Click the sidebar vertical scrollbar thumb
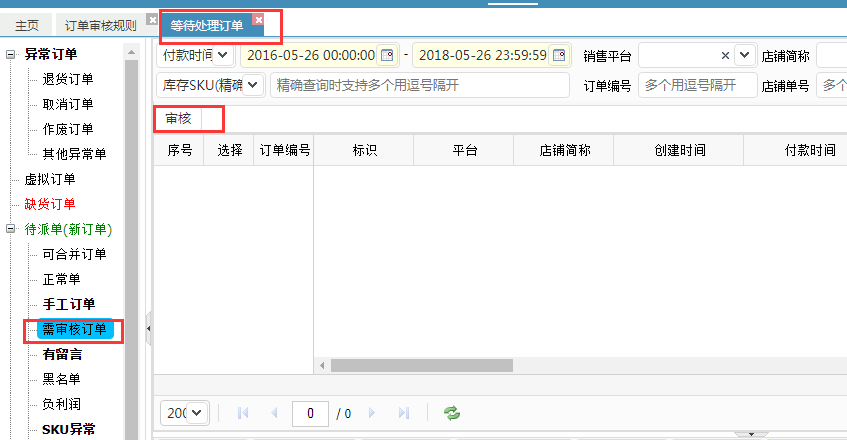The image size is (847, 440). coord(131,248)
